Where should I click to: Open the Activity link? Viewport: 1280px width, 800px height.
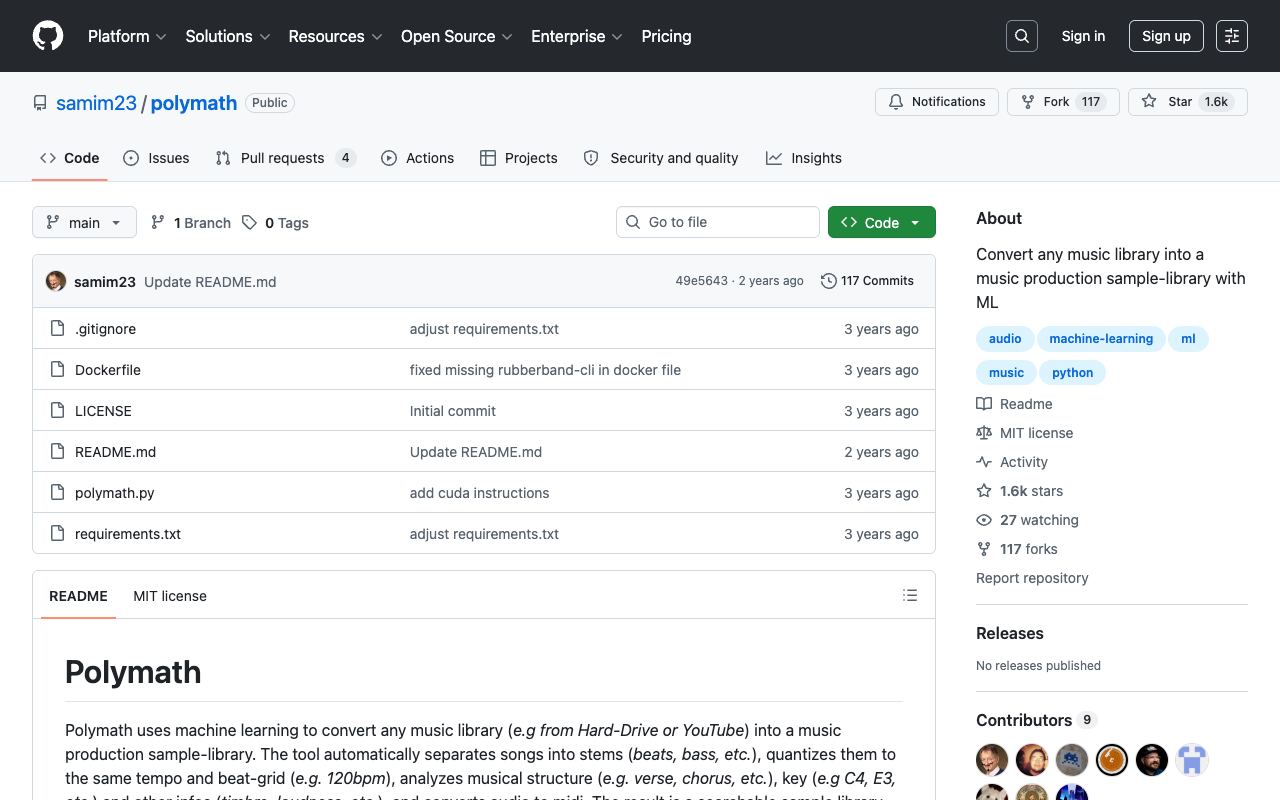pyautogui.click(x=1012, y=462)
